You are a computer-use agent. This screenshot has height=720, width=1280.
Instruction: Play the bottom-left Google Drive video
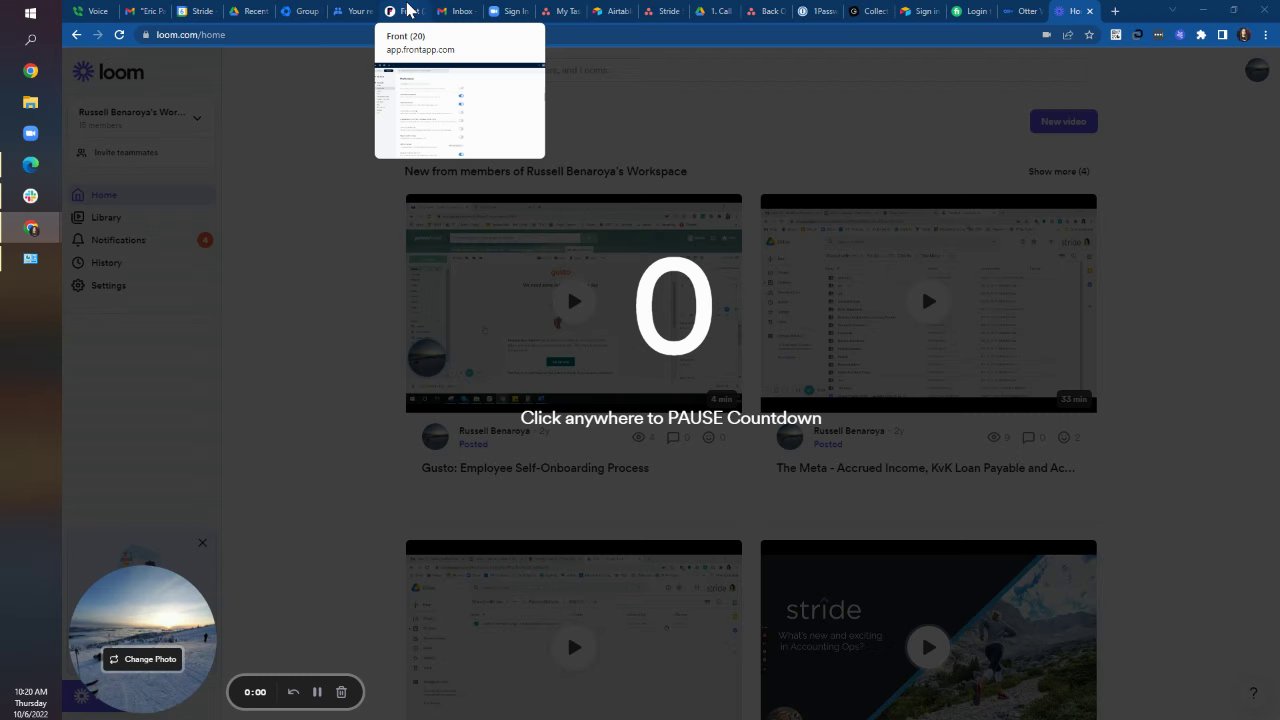574,647
